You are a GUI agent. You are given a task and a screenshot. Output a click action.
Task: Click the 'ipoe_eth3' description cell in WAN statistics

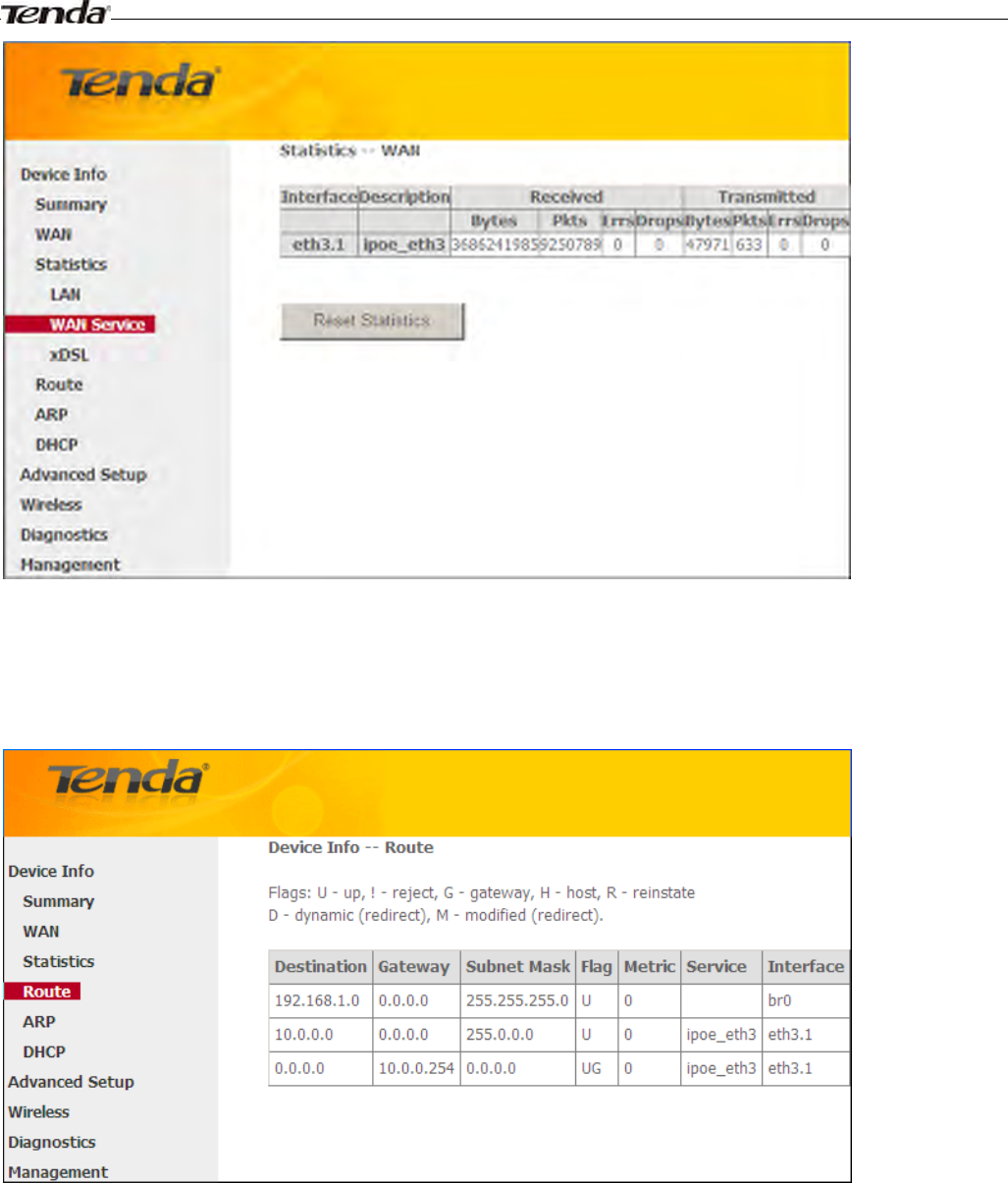coord(404,245)
